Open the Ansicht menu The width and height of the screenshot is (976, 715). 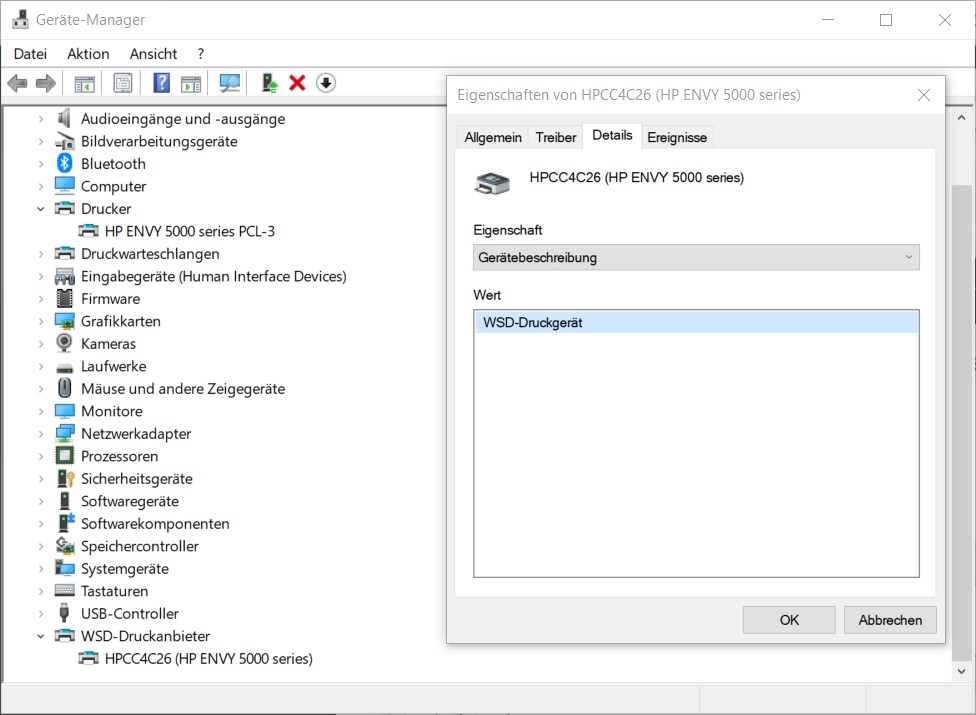153,54
